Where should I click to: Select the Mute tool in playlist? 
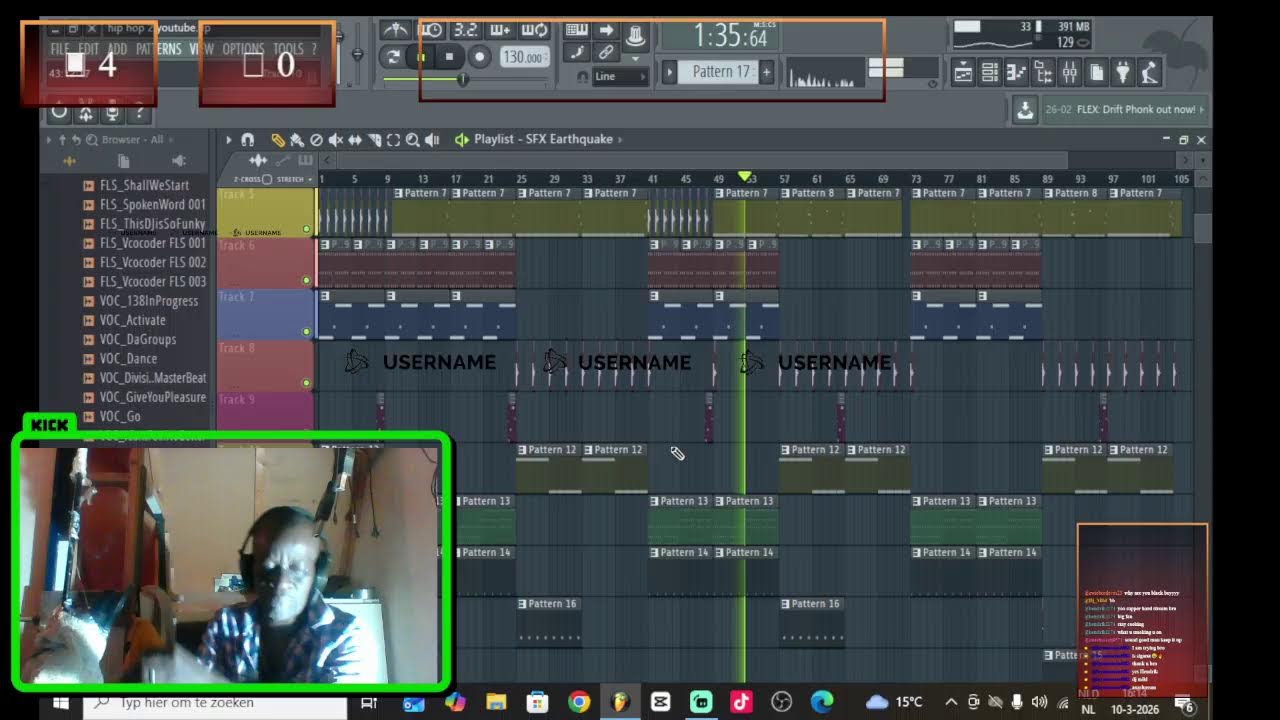(336, 140)
